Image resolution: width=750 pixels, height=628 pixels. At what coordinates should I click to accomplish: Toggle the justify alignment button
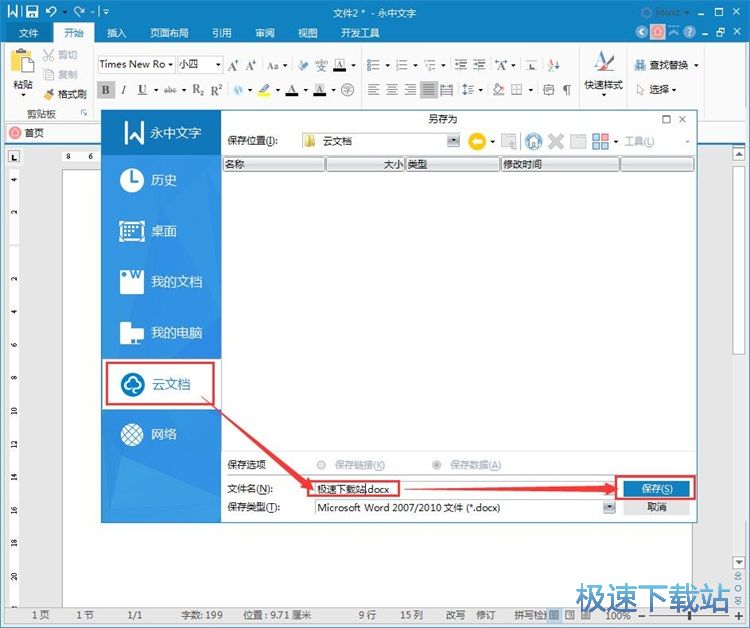(429, 89)
